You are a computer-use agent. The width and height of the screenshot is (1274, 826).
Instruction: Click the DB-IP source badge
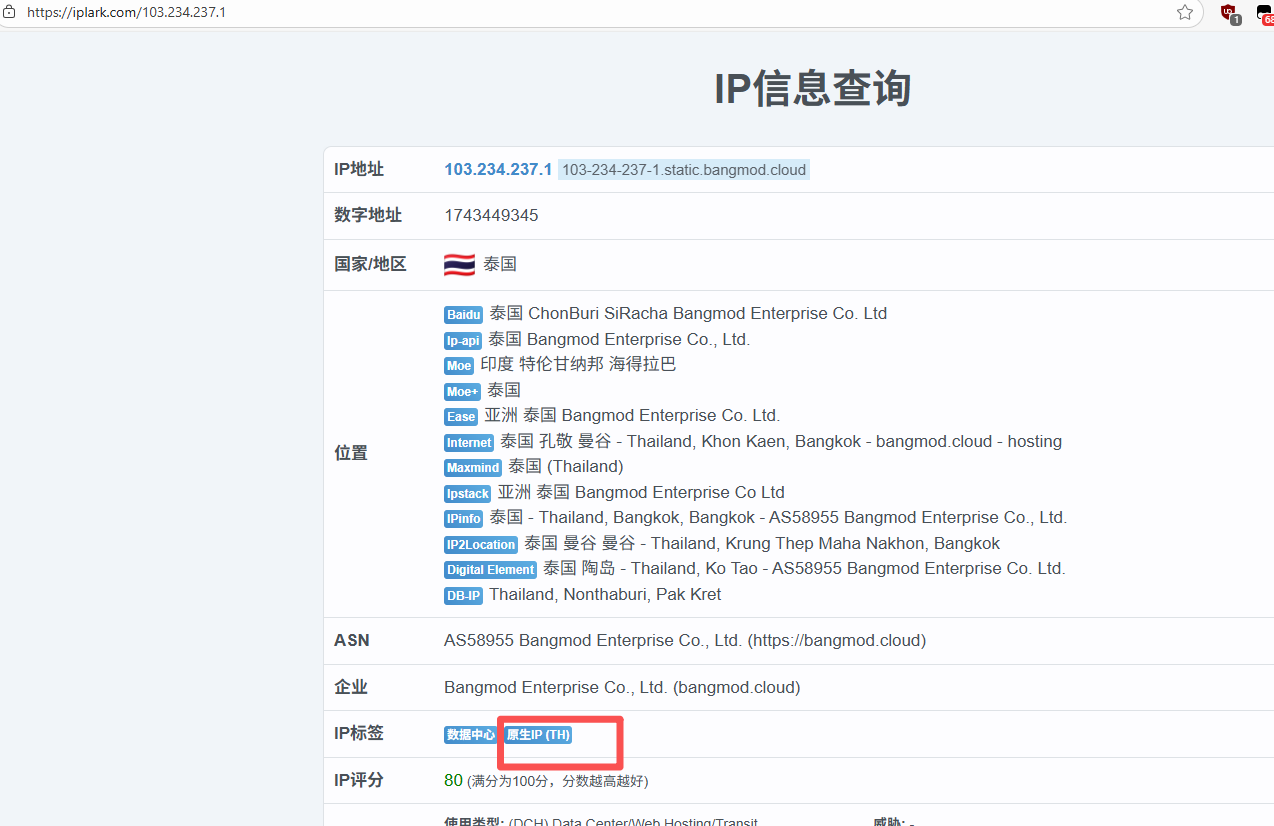[463, 596]
